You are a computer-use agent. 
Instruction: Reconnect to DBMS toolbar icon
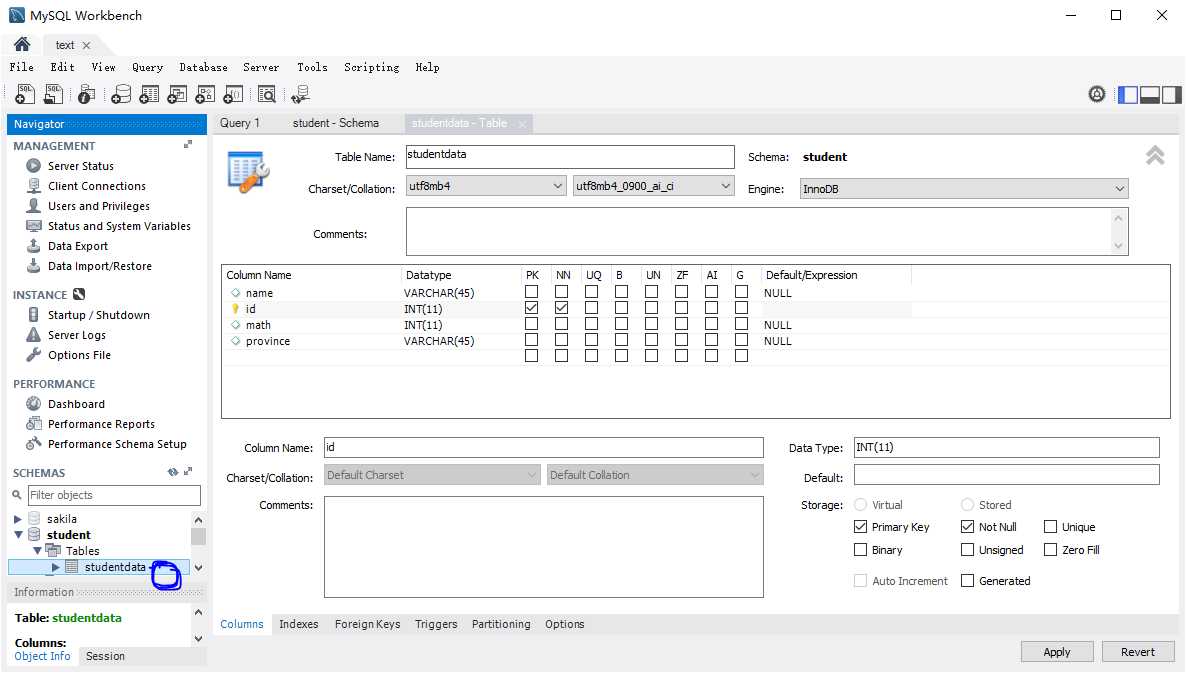300,94
